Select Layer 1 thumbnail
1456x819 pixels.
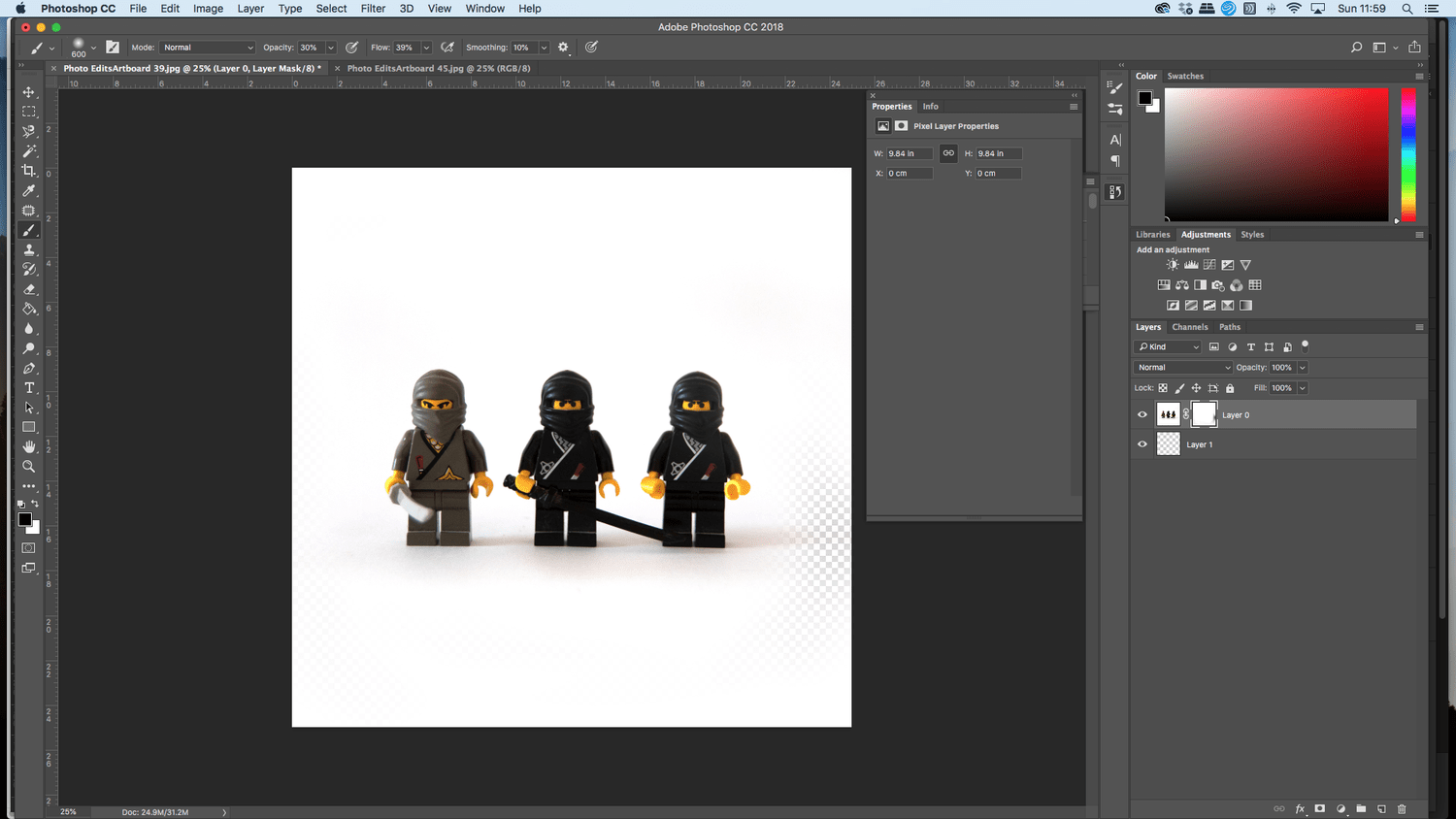(1169, 444)
